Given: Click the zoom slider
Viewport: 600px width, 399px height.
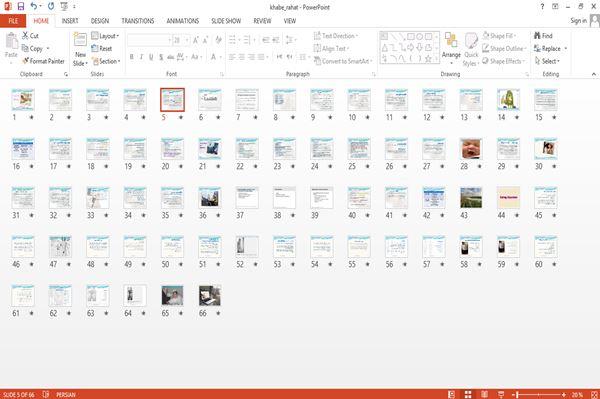Looking at the screenshot, I should pos(539,394).
